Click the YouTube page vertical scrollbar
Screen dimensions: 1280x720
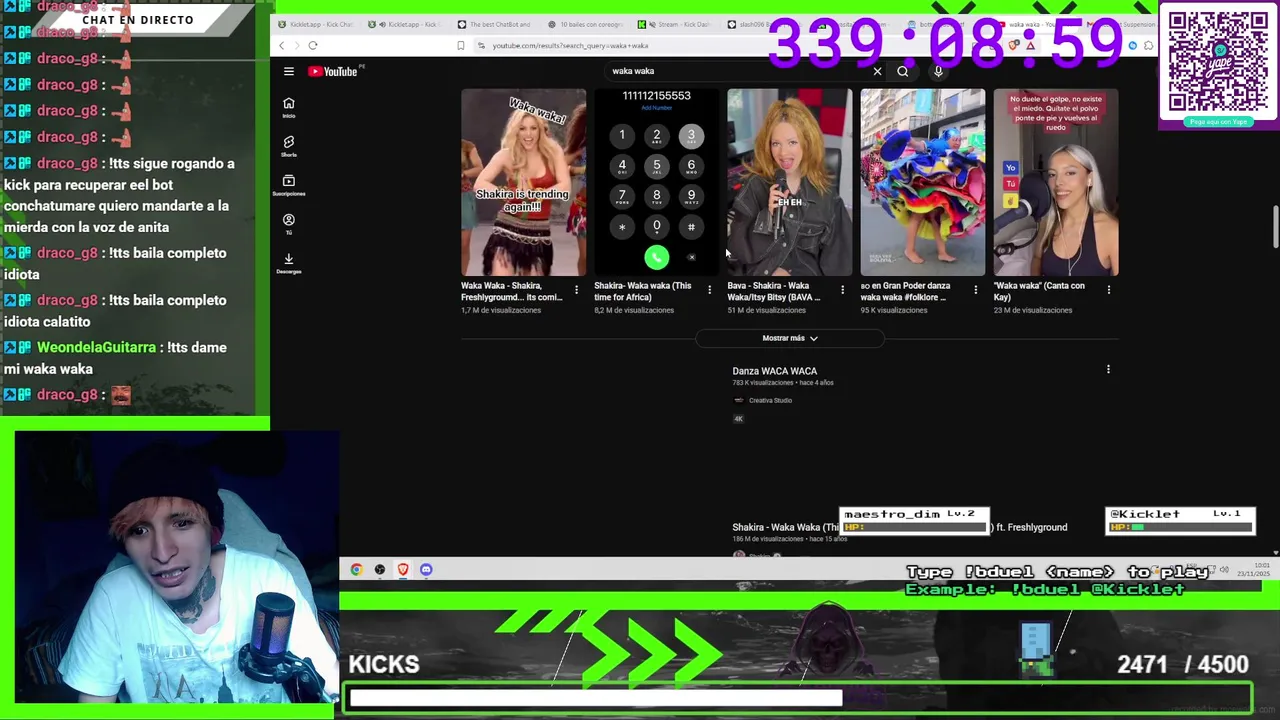click(x=1275, y=227)
